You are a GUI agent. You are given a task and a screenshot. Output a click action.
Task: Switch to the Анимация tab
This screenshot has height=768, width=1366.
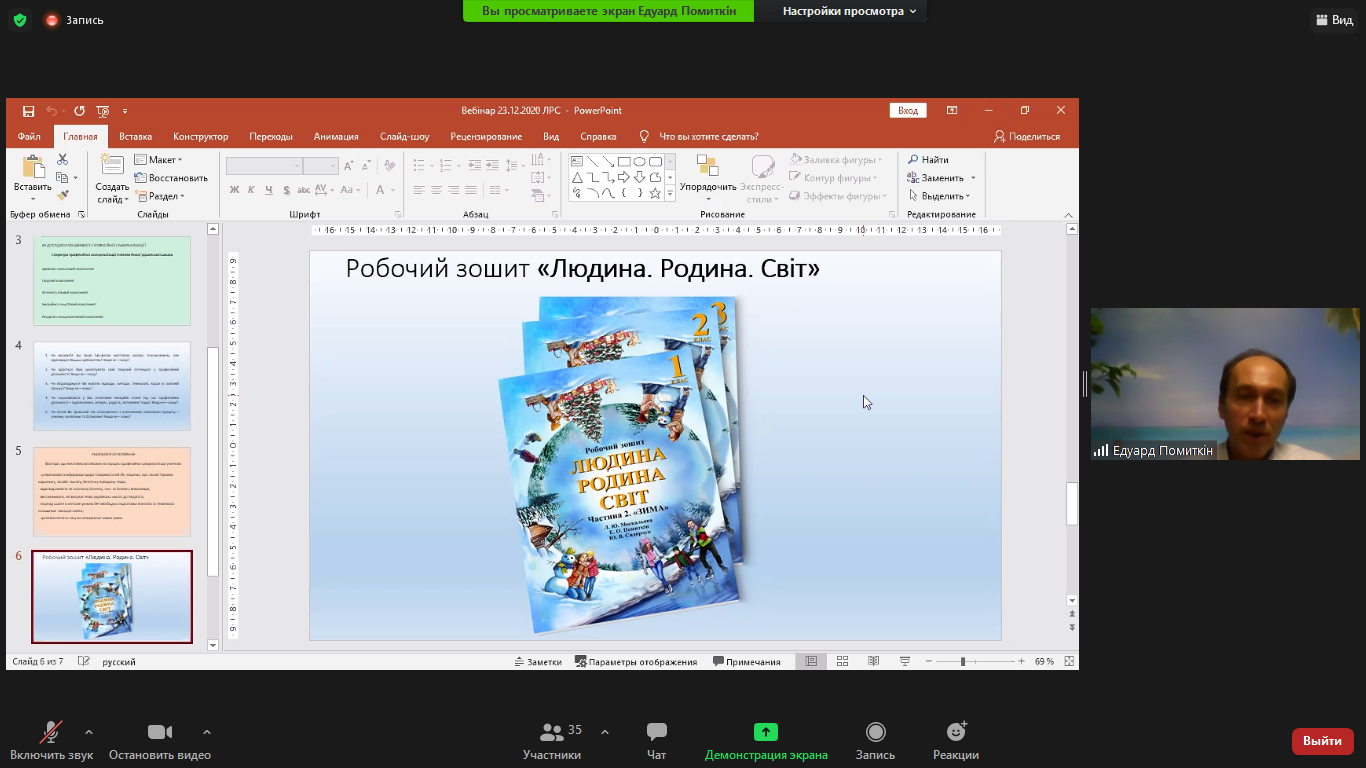(x=336, y=137)
